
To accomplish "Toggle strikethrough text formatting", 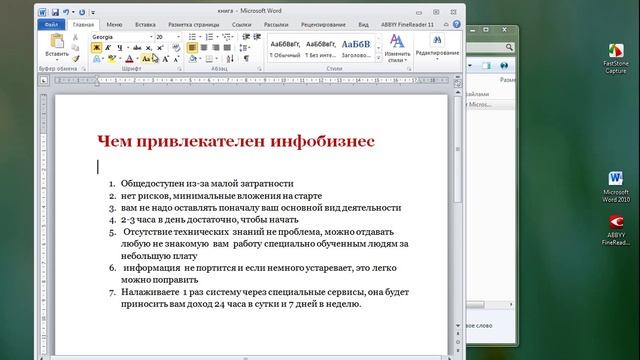I will [137, 48].
